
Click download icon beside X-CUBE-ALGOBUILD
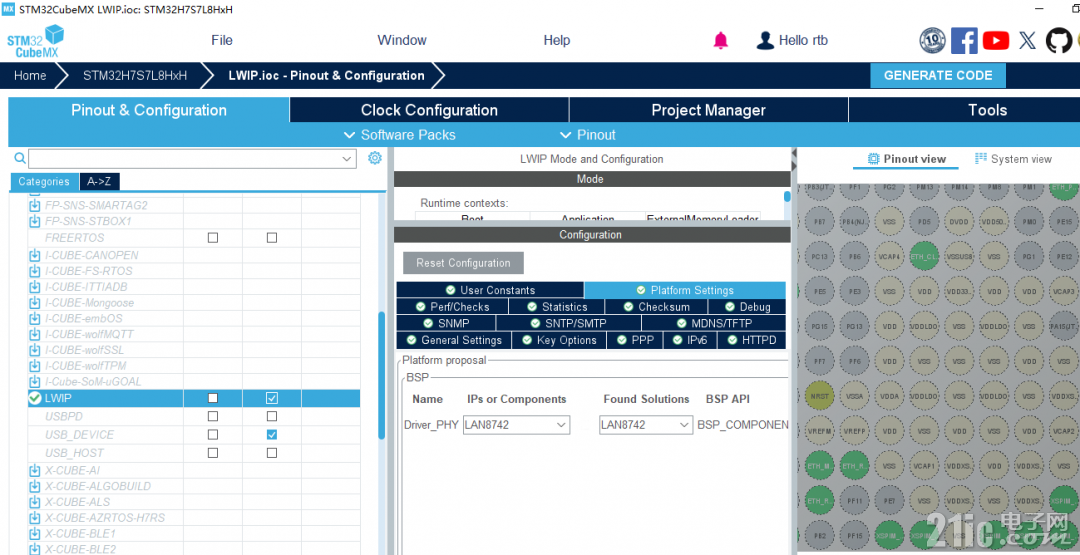pos(34,486)
